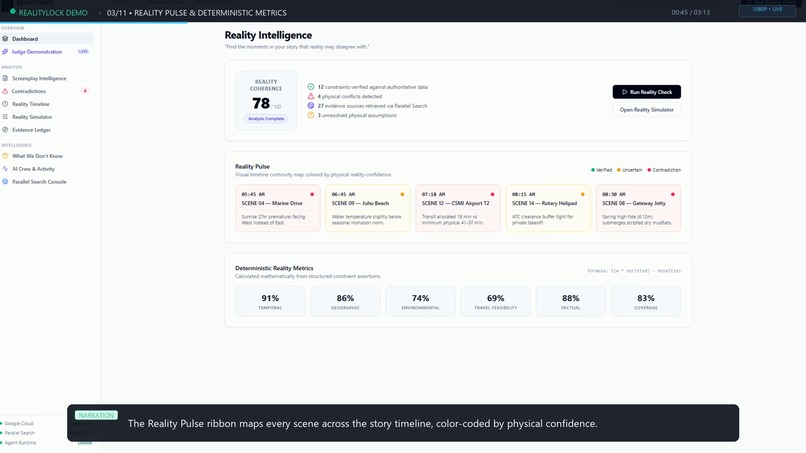806x453 pixels.
Task: Click the metrics formula text
Action: tap(634, 270)
